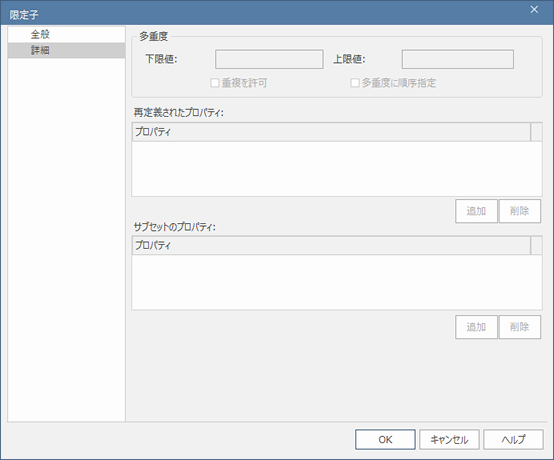Click empty area of サブセットのプロパティ list

(337, 282)
